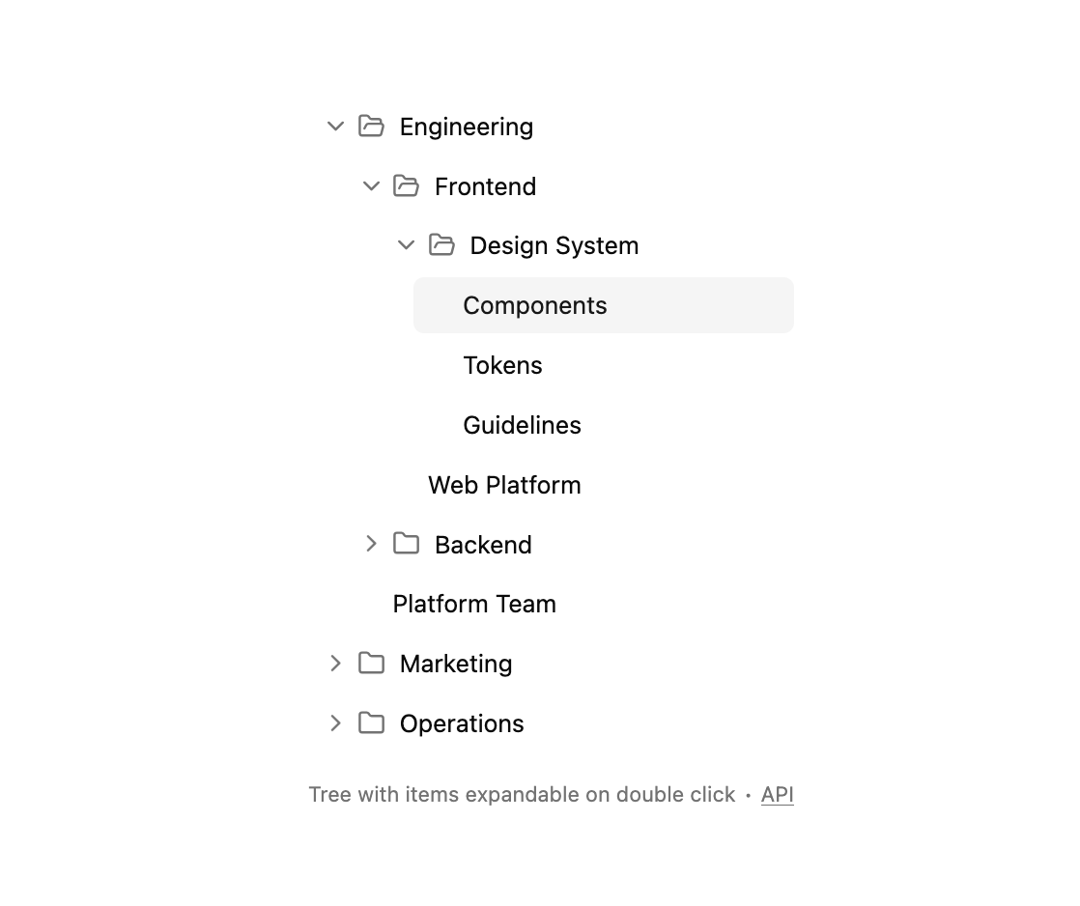Click the Frontend open folder icon
1080x906 pixels.
(406, 186)
